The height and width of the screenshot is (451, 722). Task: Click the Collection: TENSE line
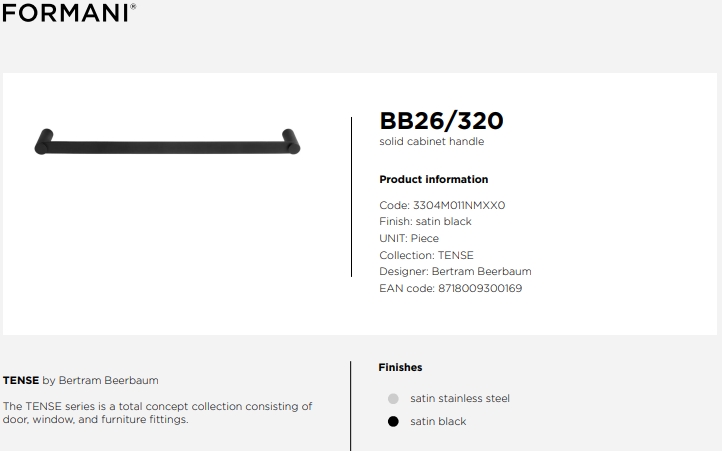click(x=426, y=255)
